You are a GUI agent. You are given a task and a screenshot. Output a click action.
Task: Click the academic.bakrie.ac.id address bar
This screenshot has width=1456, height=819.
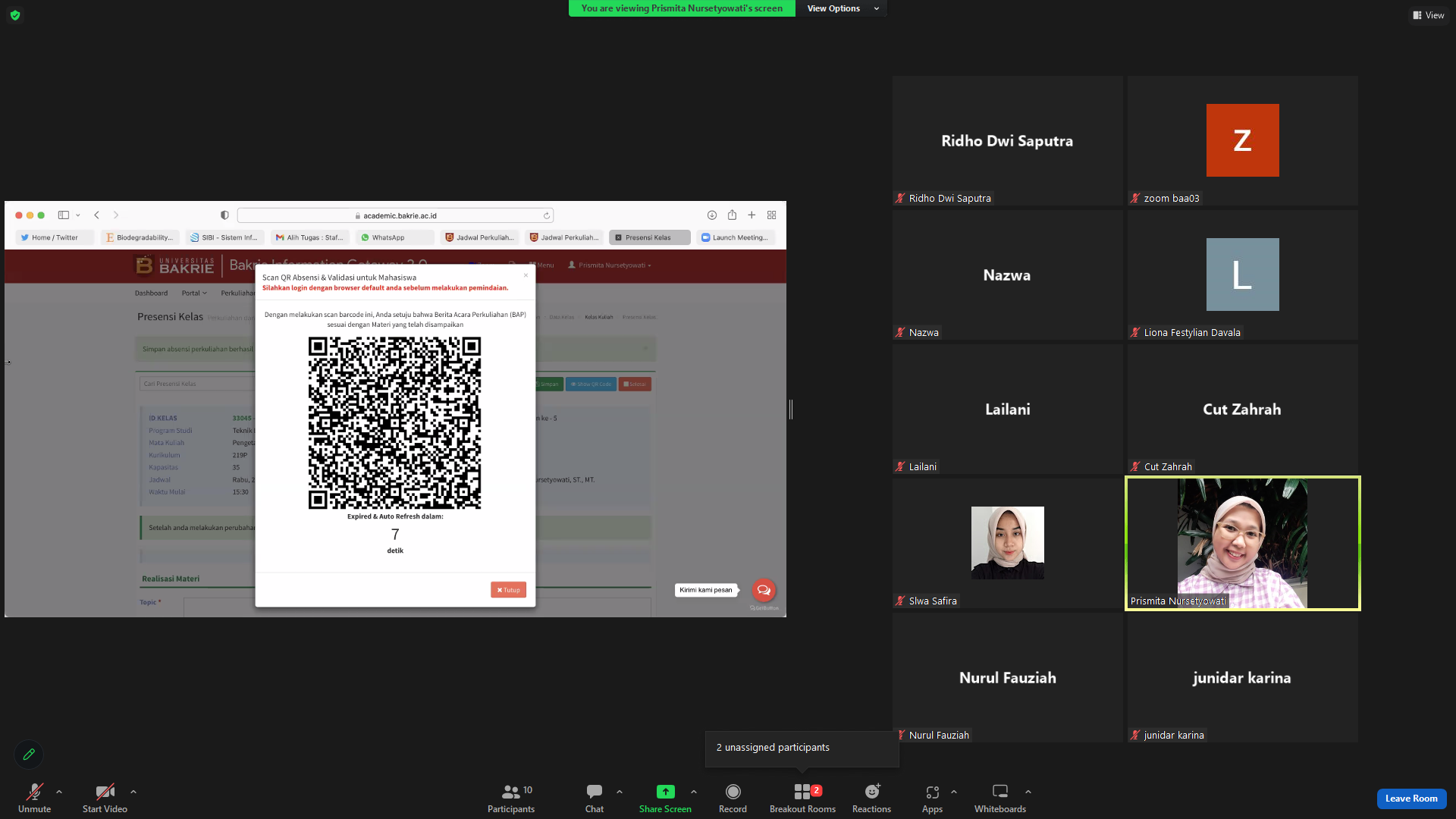pos(396,215)
